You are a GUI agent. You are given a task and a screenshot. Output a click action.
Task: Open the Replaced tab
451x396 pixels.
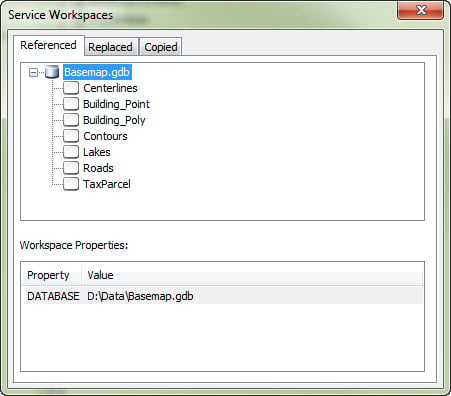point(111,47)
